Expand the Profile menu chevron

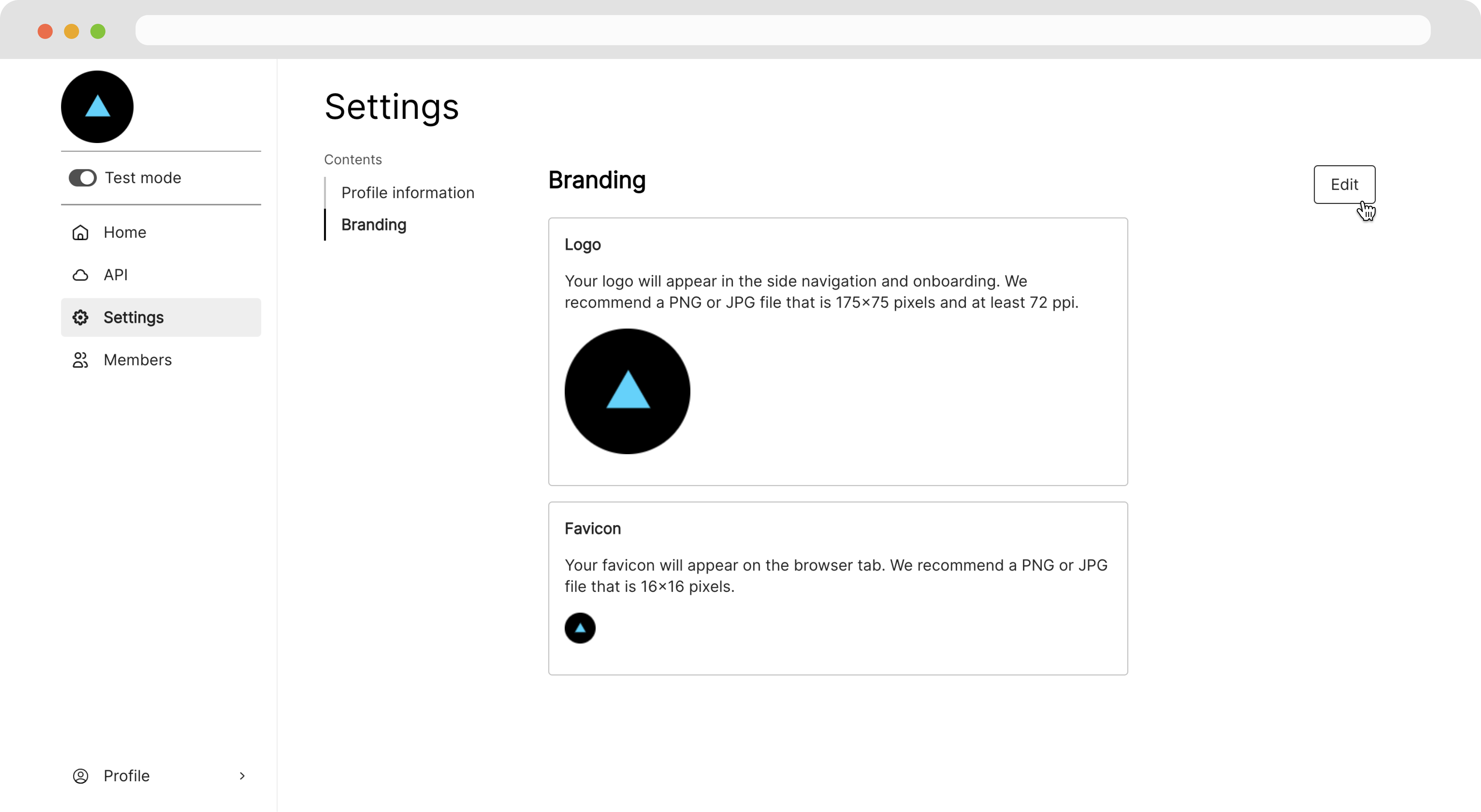tap(242, 776)
